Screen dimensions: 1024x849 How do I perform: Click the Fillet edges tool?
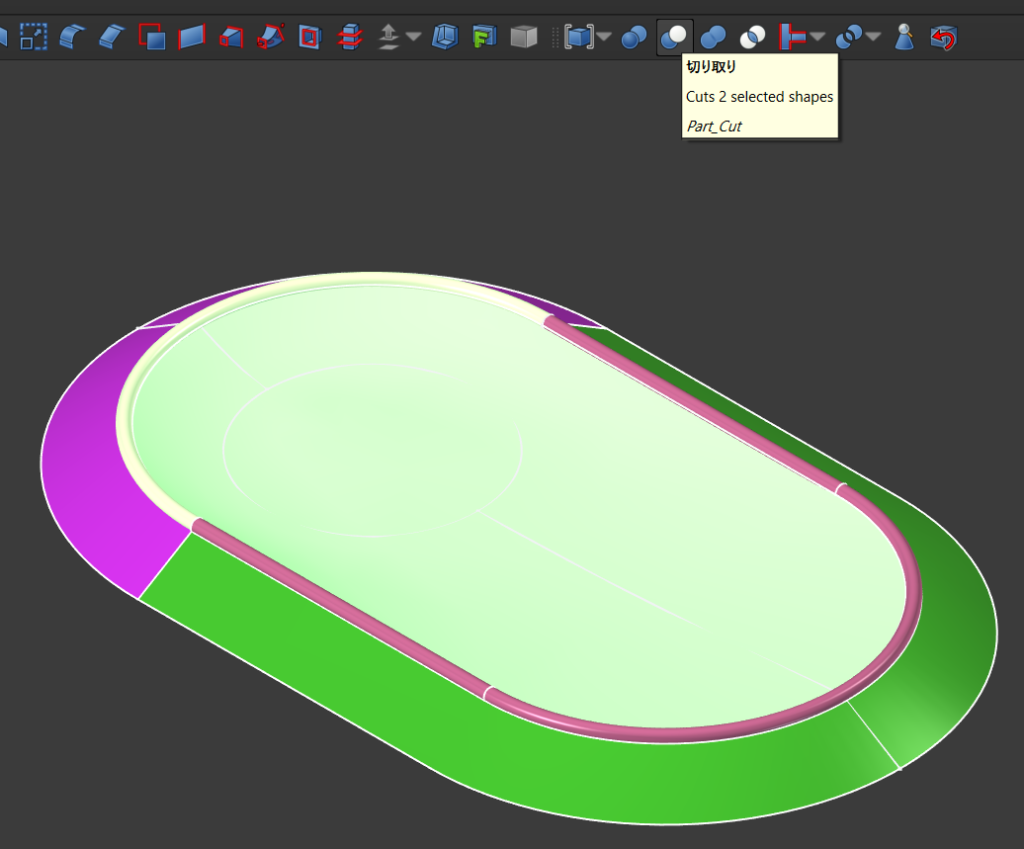[x=73, y=38]
